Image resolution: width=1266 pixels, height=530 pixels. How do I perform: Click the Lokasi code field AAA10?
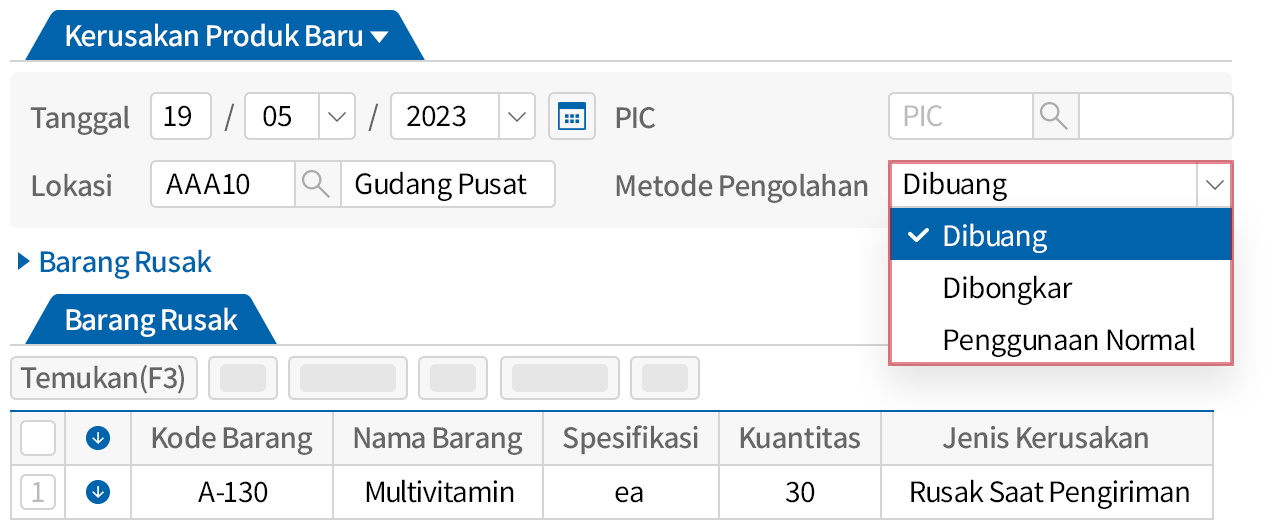click(222, 185)
